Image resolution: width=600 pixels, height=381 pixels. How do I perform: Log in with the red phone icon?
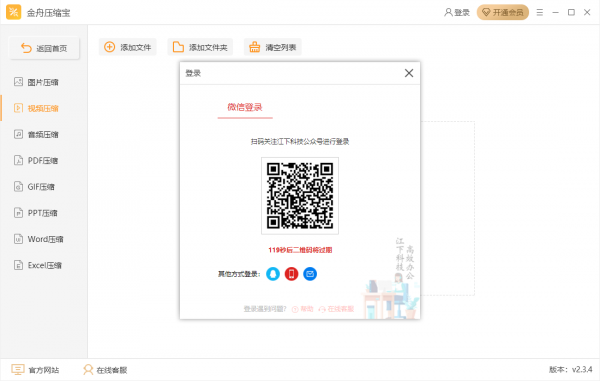click(292, 274)
